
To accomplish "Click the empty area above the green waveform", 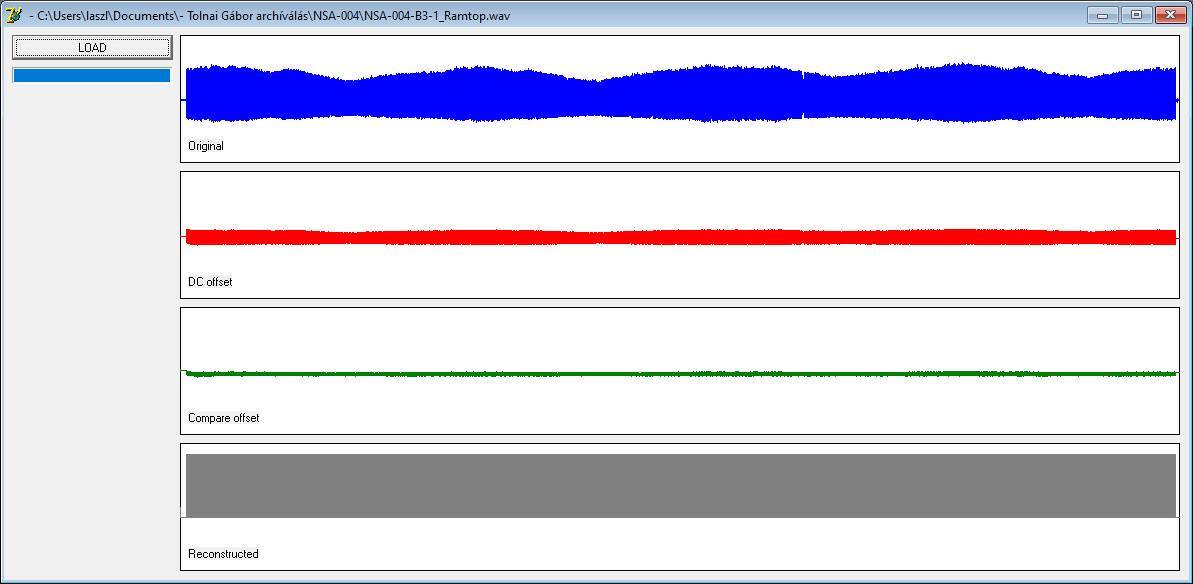I will [681, 338].
